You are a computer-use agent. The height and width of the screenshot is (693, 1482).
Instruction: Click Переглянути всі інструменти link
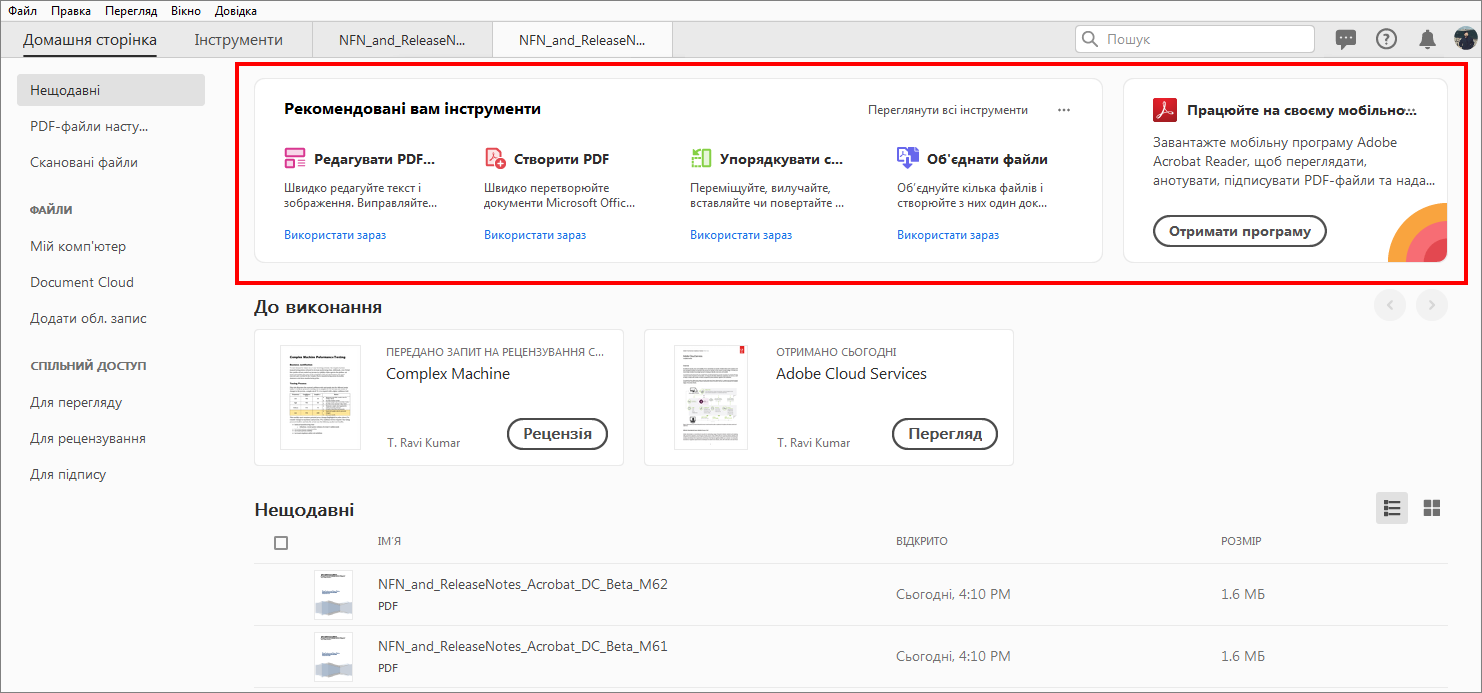pos(948,110)
